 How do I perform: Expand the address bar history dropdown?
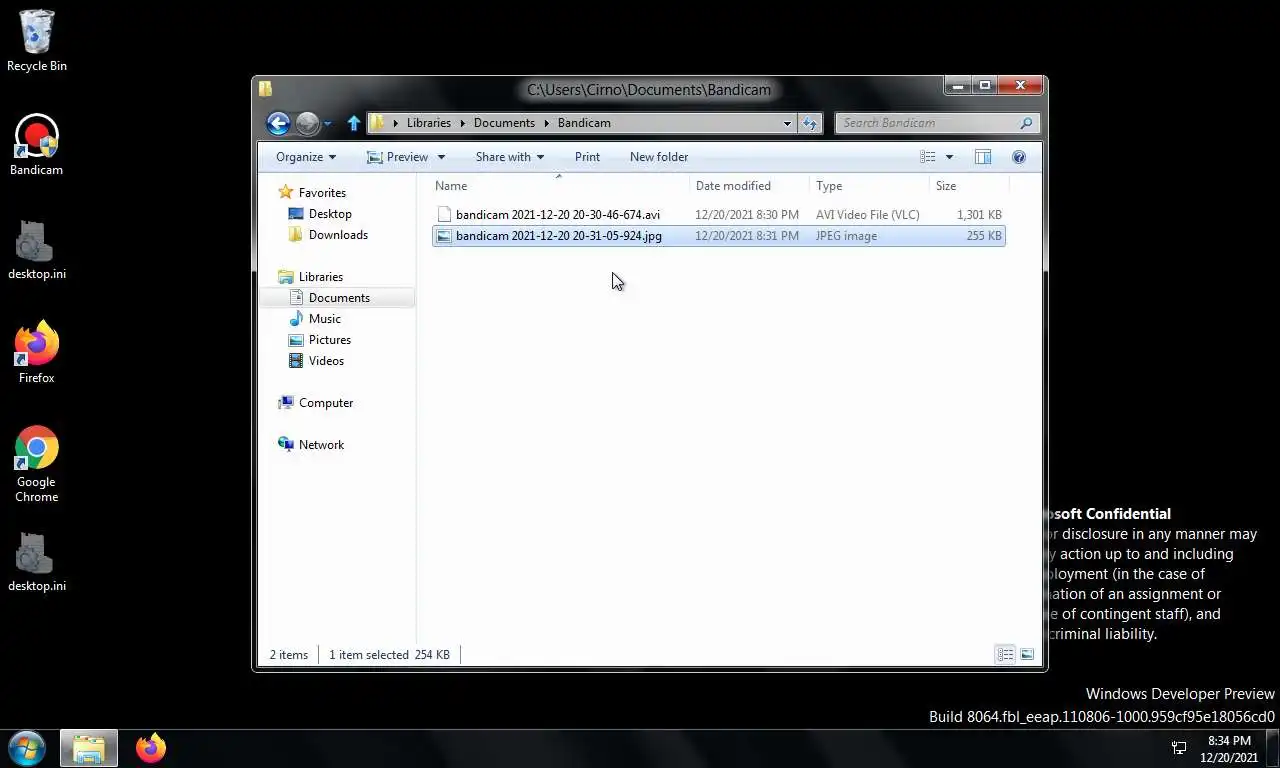point(787,123)
